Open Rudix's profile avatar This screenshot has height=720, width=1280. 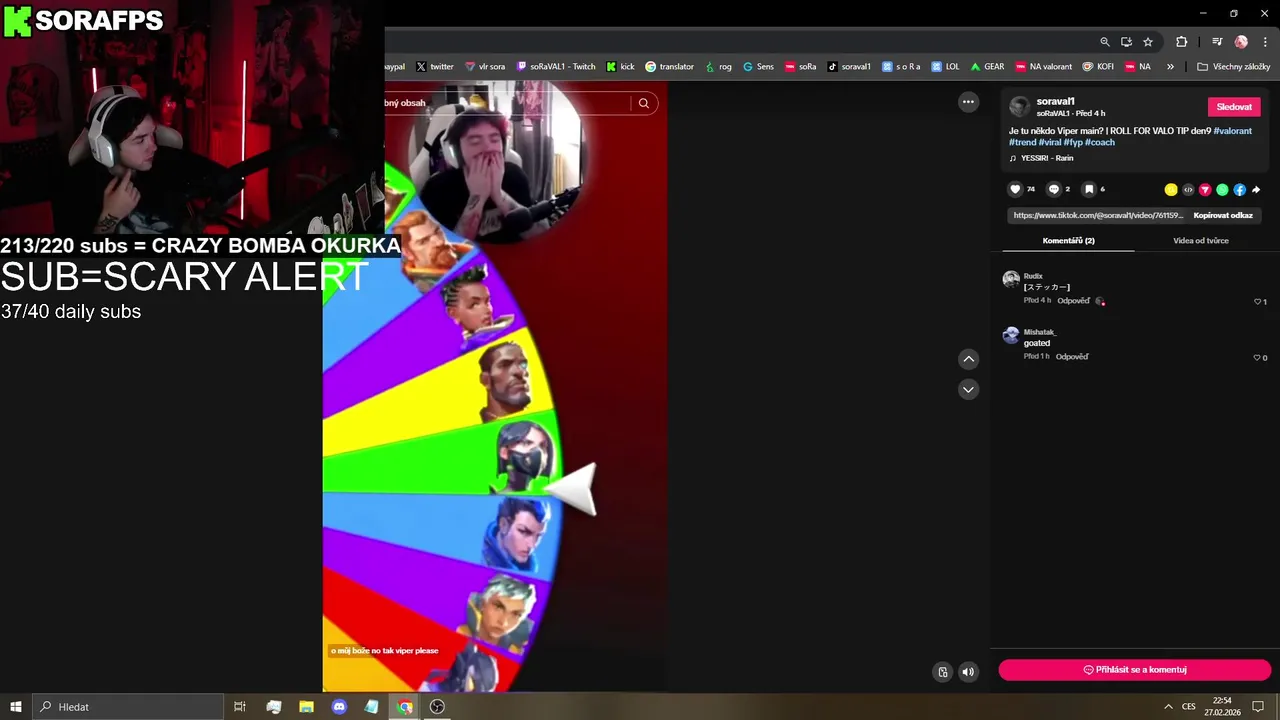(x=1011, y=279)
